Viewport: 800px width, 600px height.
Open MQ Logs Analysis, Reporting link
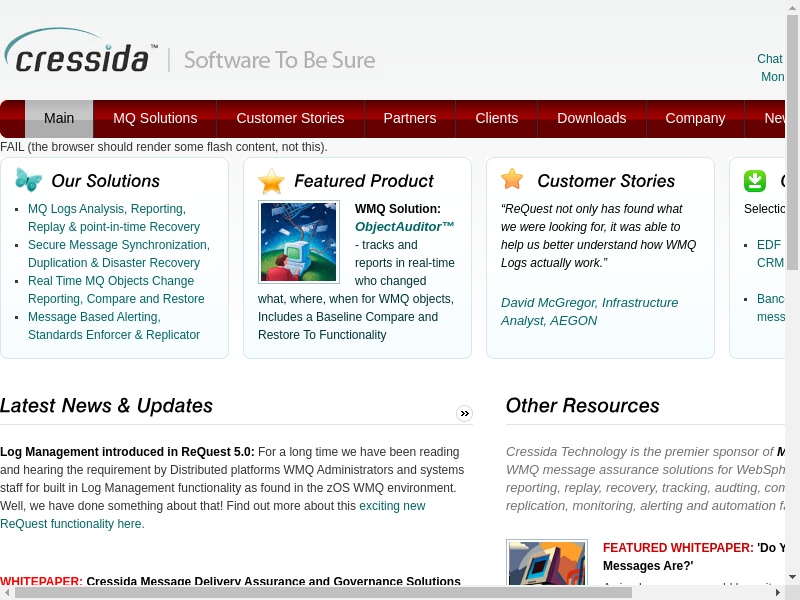coord(106,209)
